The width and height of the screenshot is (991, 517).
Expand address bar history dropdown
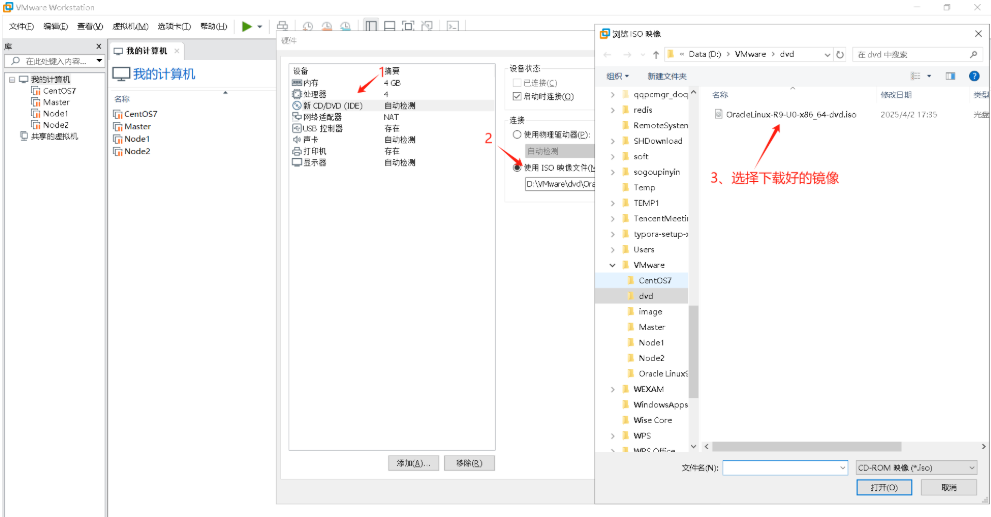click(x=827, y=55)
